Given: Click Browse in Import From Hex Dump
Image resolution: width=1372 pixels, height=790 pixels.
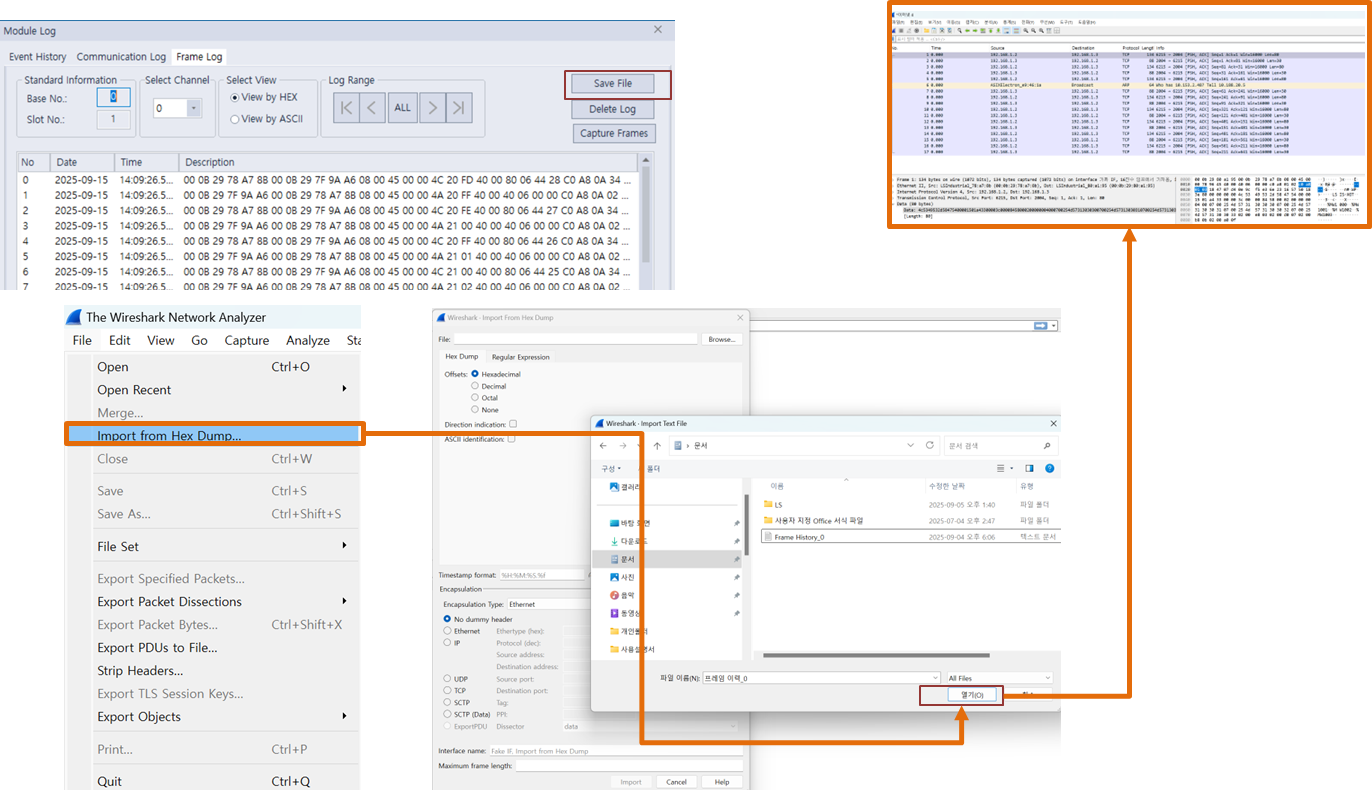Looking at the screenshot, I should coord(721,339).
